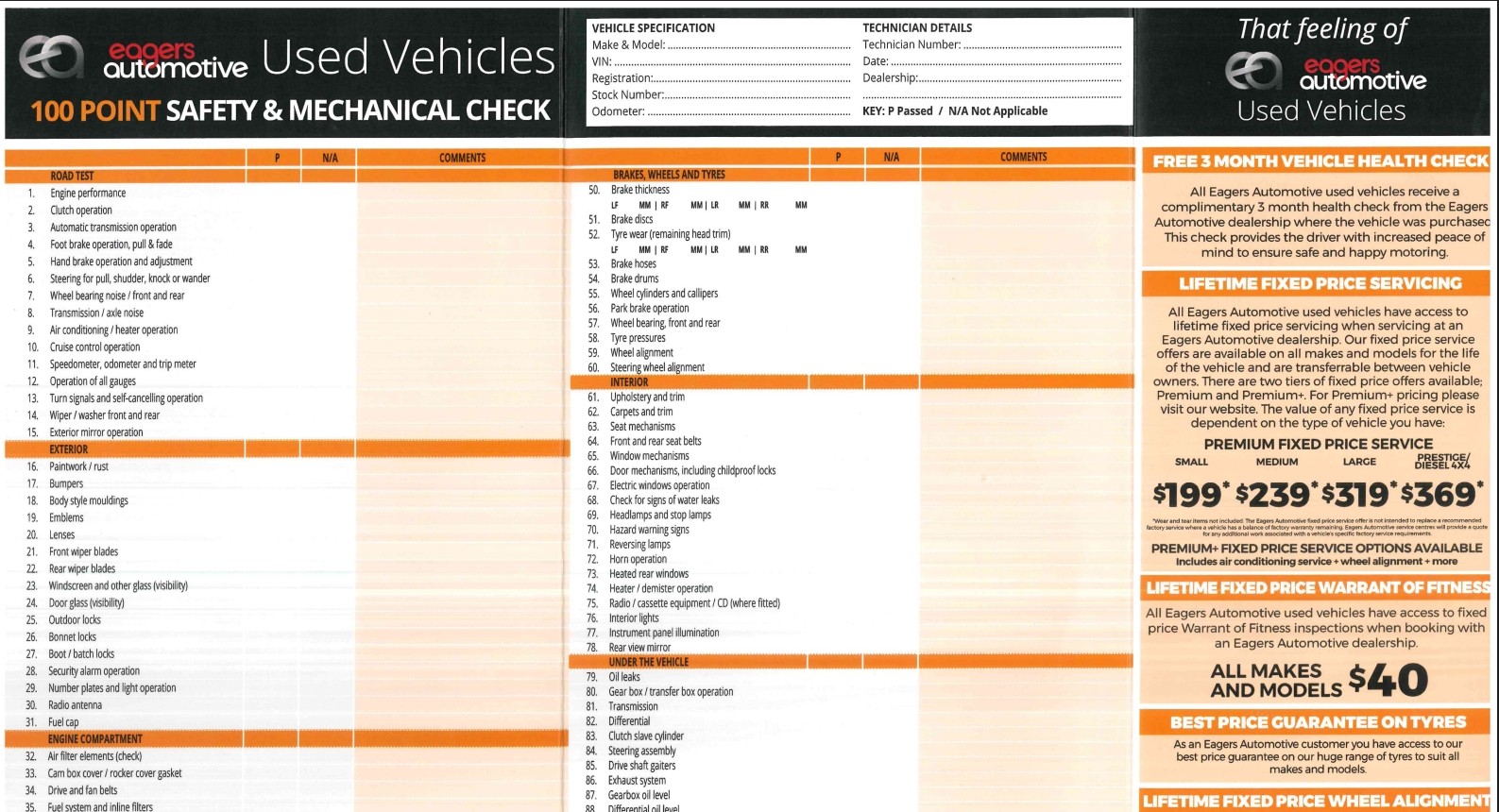Click the Eagers Automotive logo in the left header
The width and height of the screenshot is (1499, 812).
[x=132, y=59]
